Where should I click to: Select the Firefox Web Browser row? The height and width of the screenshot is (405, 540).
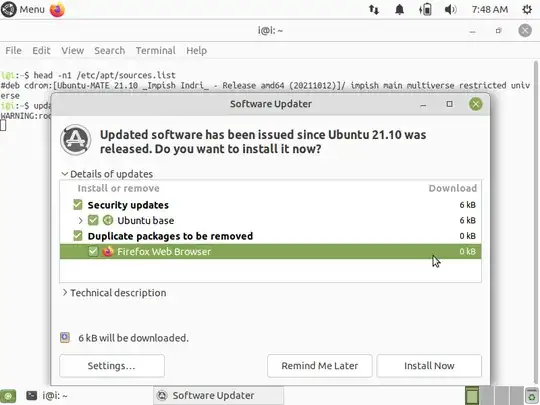click(x=270, y=251)
